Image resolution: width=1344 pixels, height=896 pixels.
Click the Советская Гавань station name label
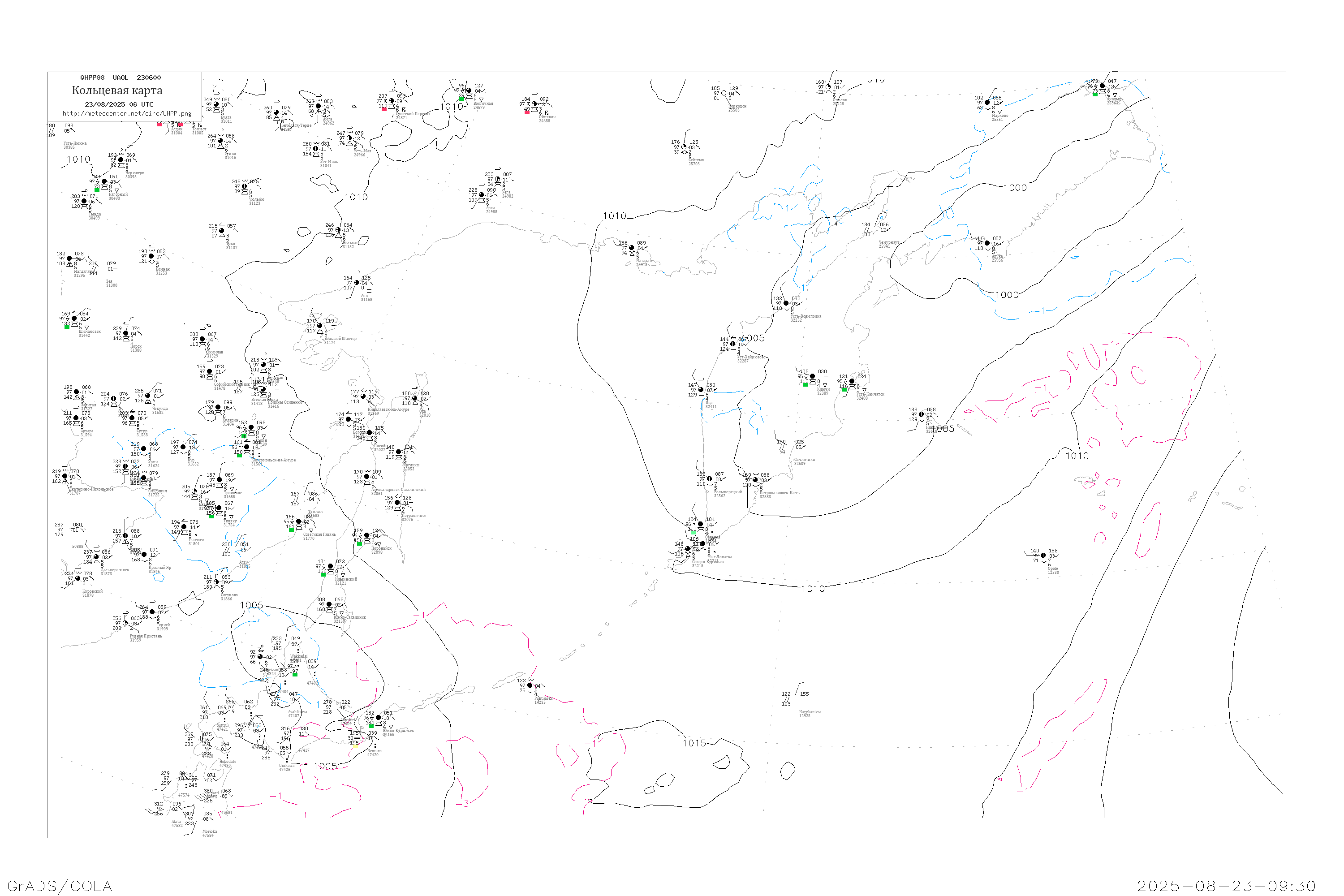(x=319, y=534)
